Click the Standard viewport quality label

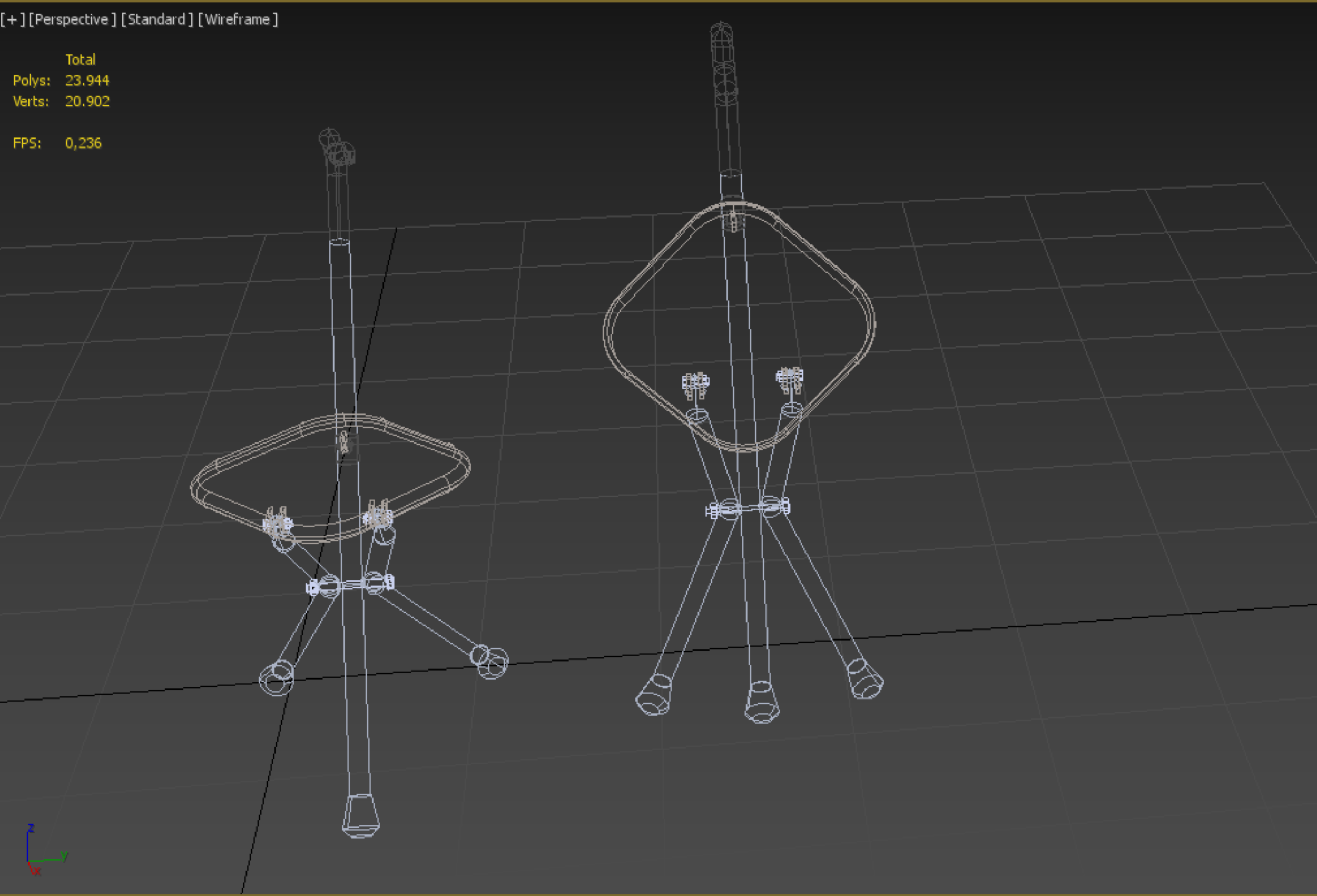pos(156,19)
